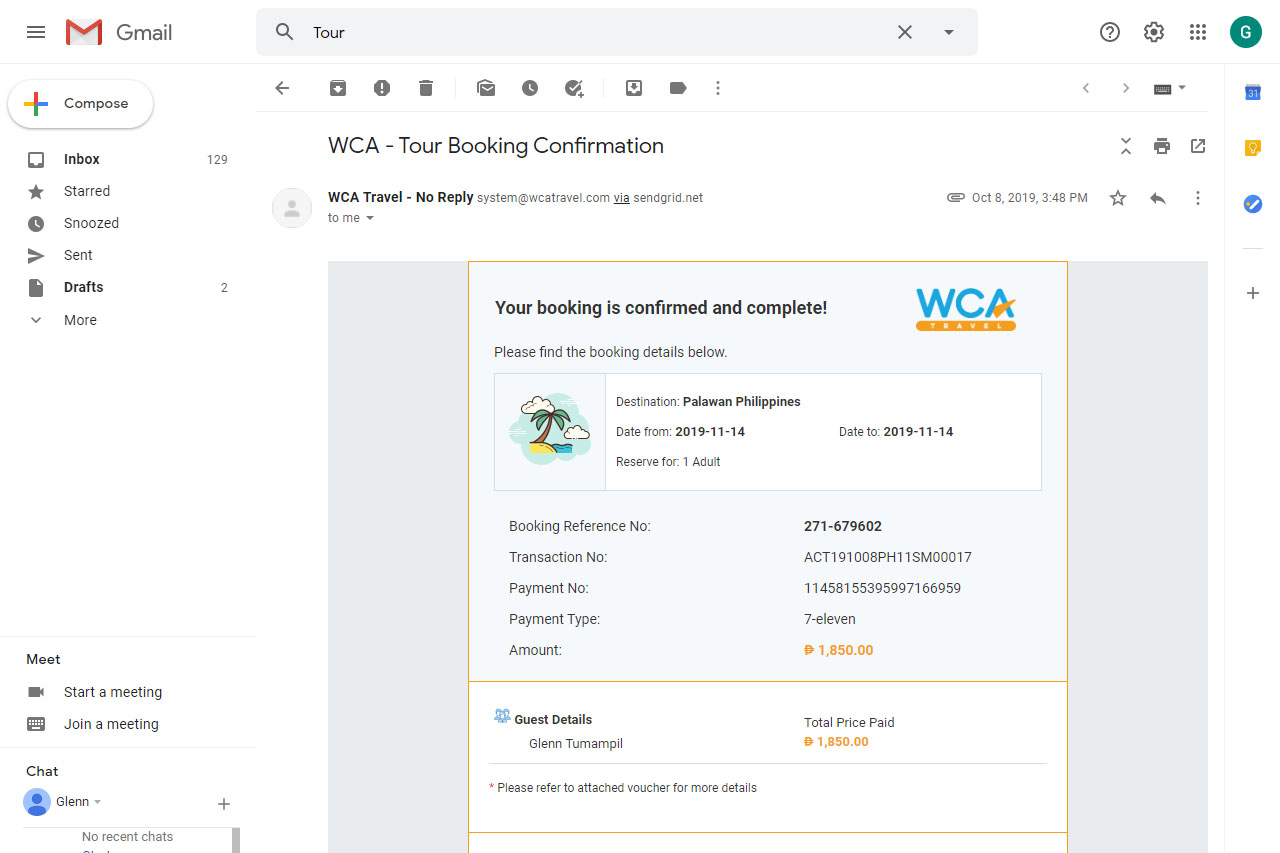Open the Google Tasks side panel
Viewport: 1280px width, 853px height.
(1252, 203)
